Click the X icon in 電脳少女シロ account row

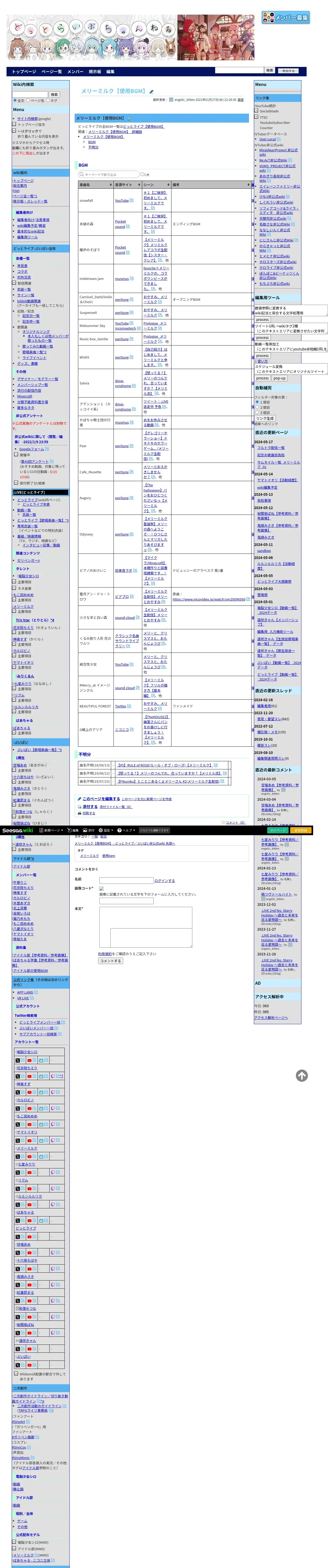click(18, 1060)
